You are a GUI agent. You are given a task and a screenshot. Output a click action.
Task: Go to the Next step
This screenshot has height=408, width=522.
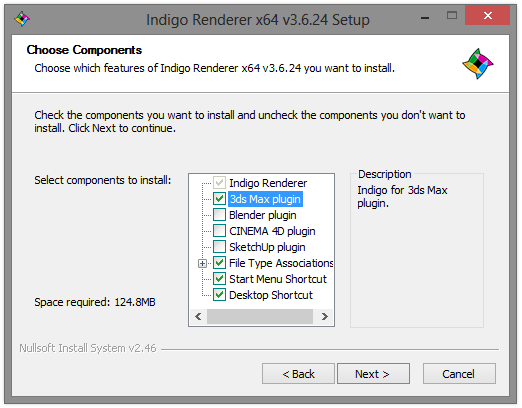click(x=373, y=374)
